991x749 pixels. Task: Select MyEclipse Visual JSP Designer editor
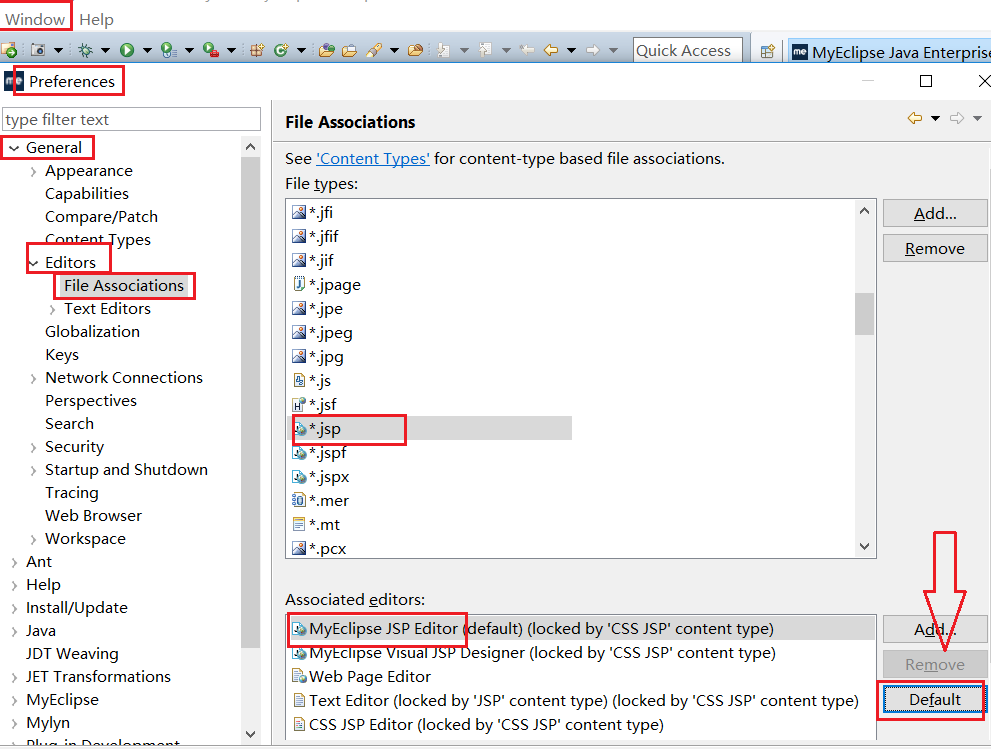click(533, 653)
